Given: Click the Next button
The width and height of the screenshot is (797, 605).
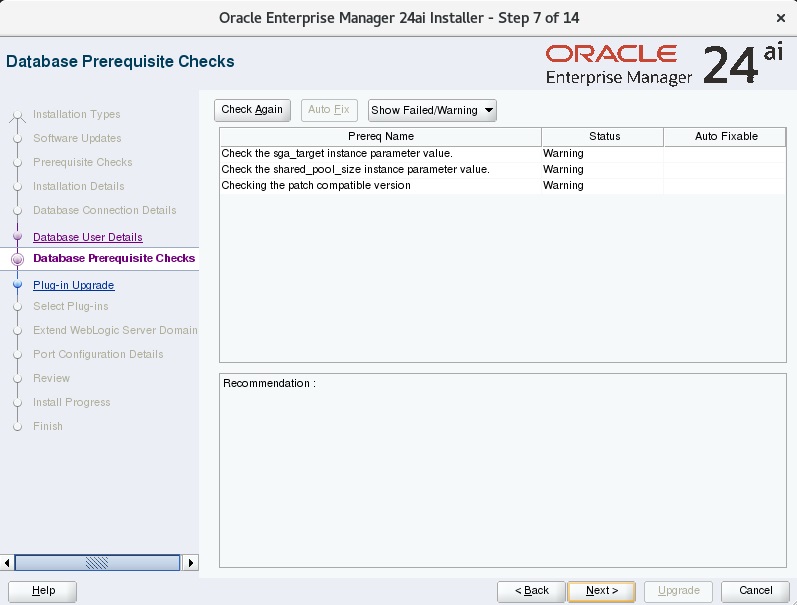Looking at the screenshot, I should pos(602,591).
